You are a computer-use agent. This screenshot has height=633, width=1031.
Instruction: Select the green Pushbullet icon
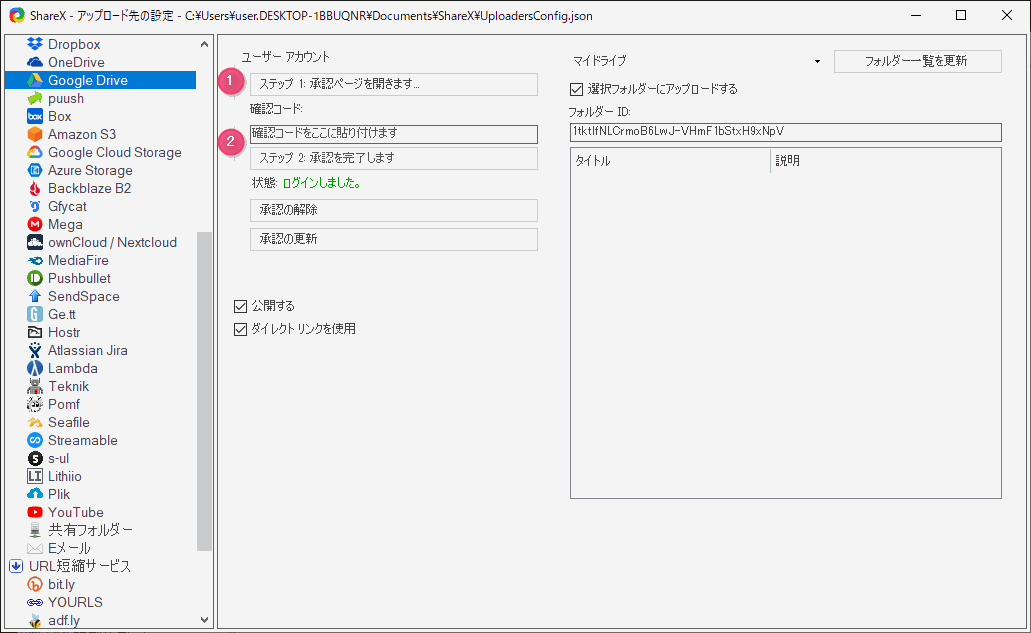35,278
